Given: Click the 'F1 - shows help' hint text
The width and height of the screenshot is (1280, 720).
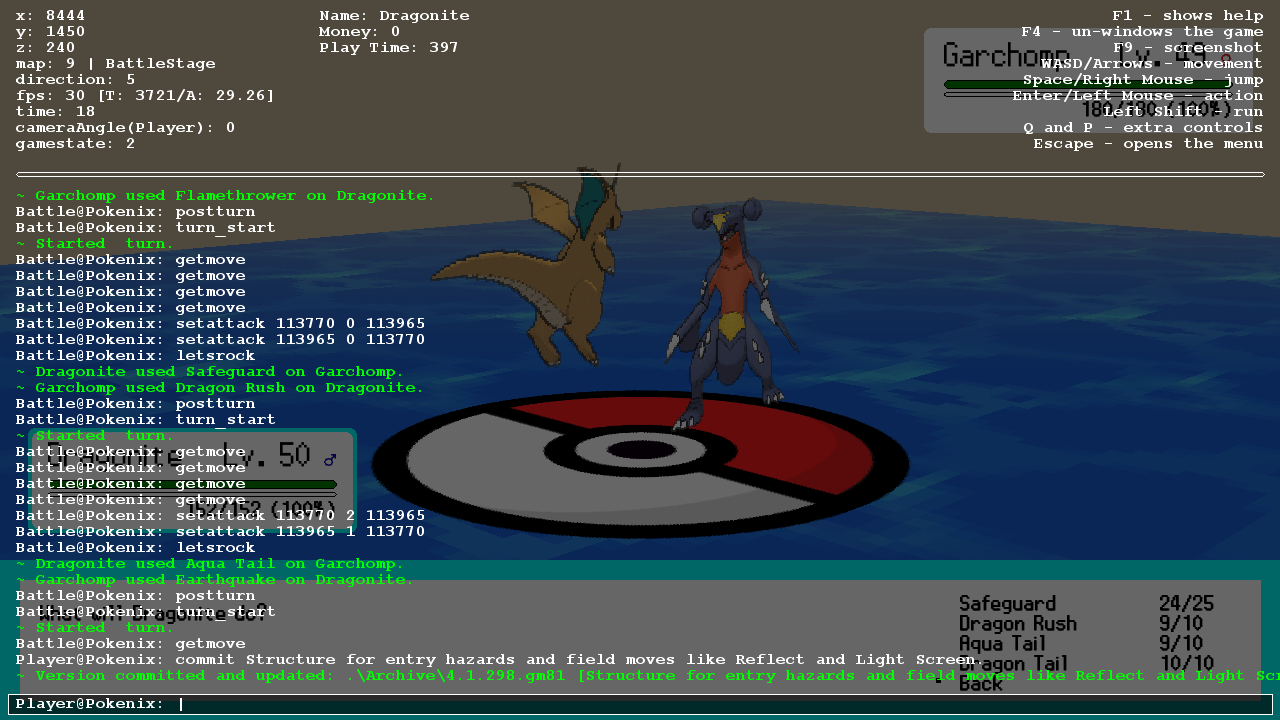Looking at the screenshot, I should tap(1187, 16).
